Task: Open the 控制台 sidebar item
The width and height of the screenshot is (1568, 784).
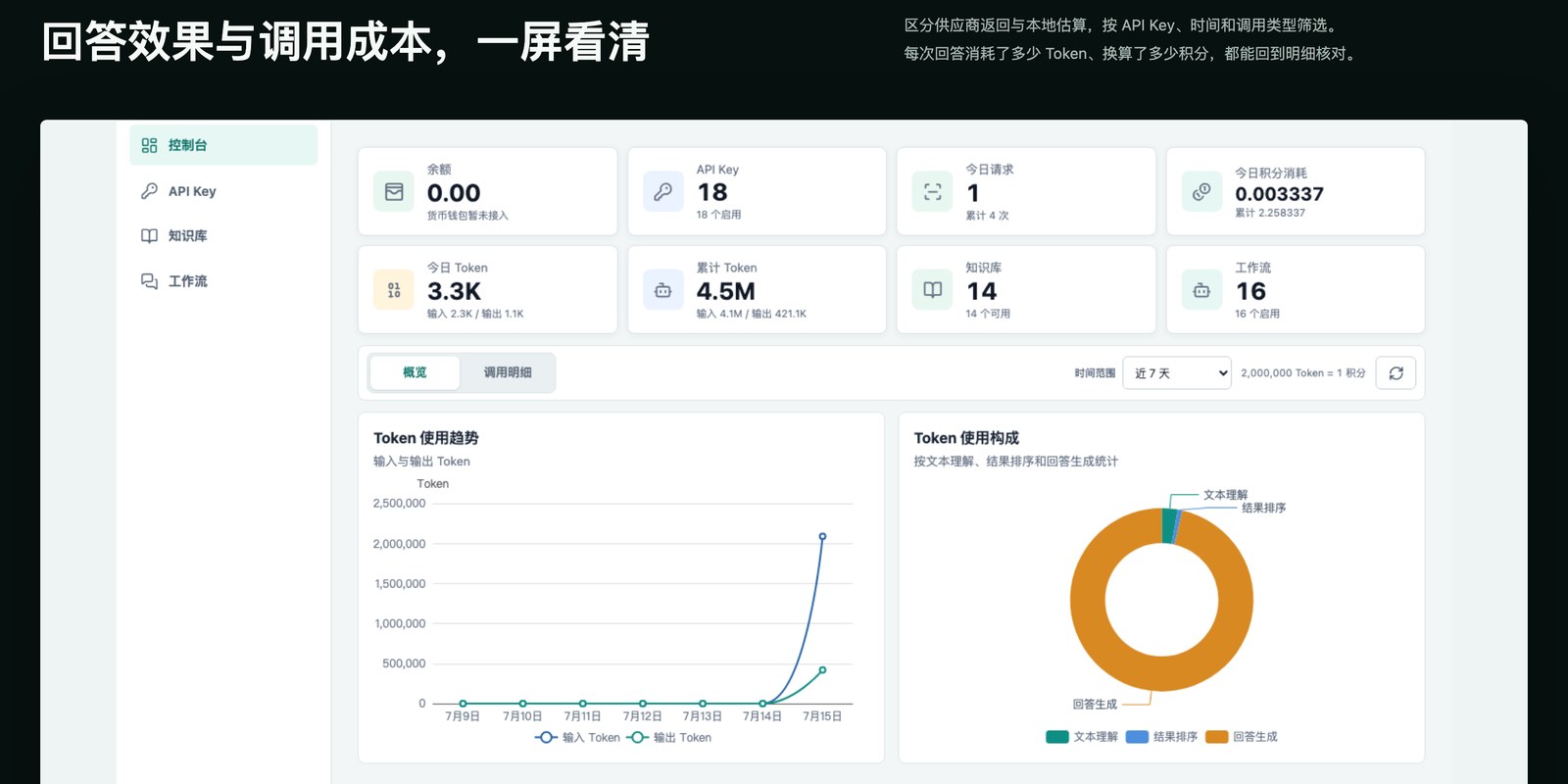Action: point(223,145)
